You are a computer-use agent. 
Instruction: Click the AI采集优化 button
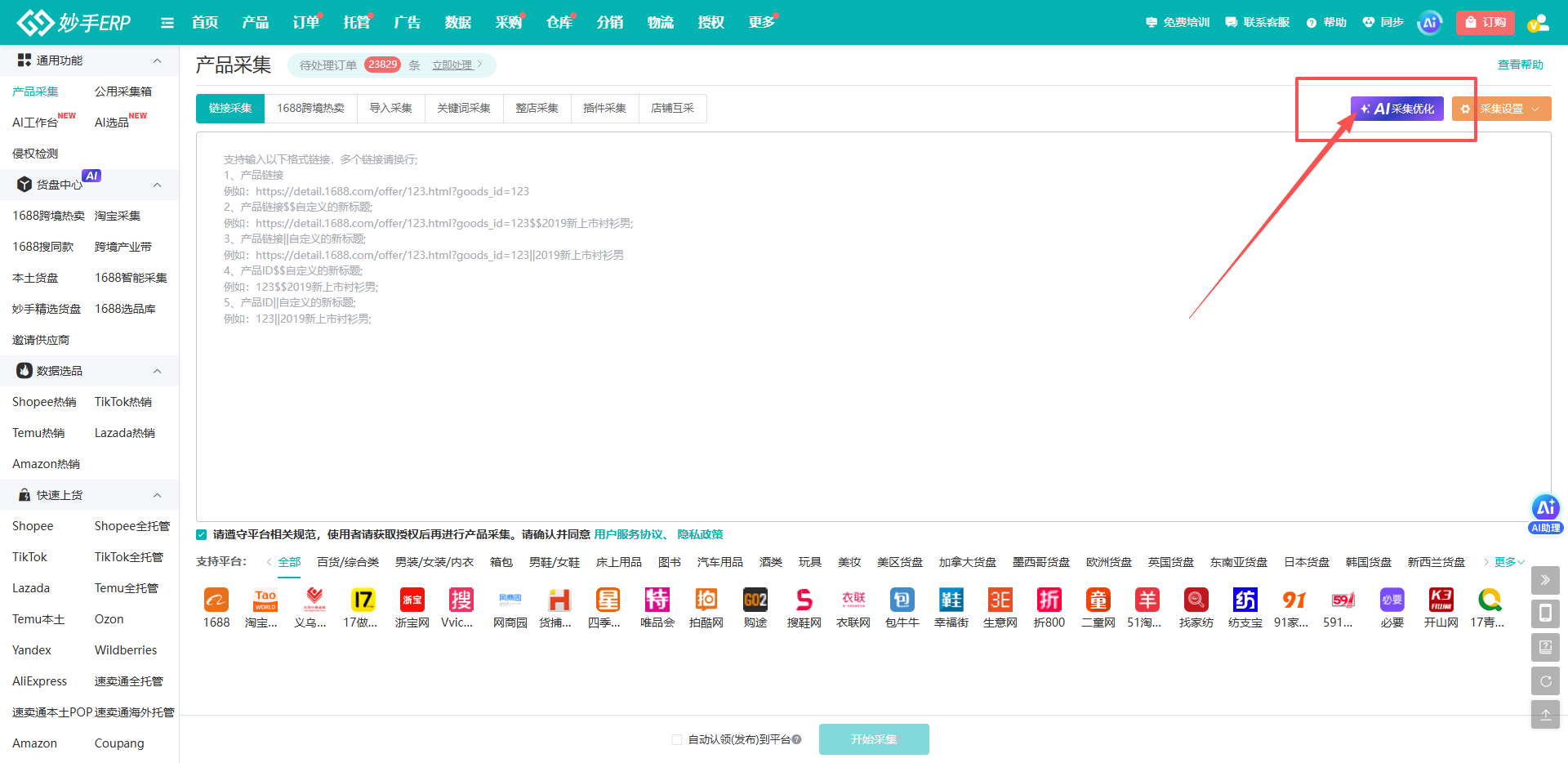pyautogui.click(x=1397, y=109)
